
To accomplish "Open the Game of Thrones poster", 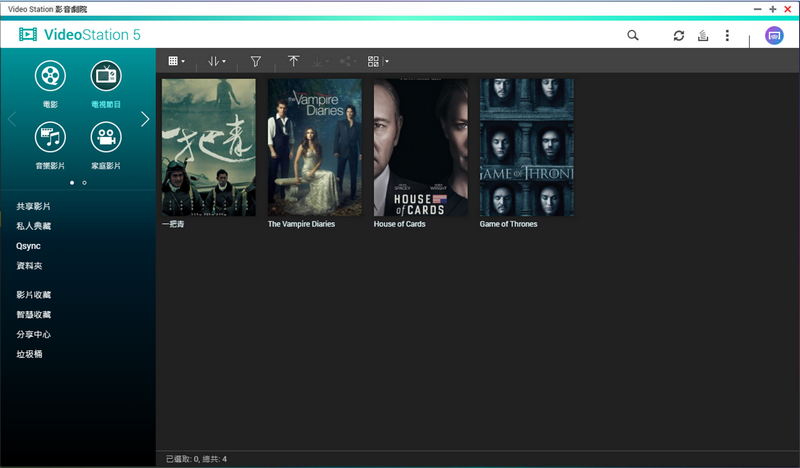I will click(527, 147).
